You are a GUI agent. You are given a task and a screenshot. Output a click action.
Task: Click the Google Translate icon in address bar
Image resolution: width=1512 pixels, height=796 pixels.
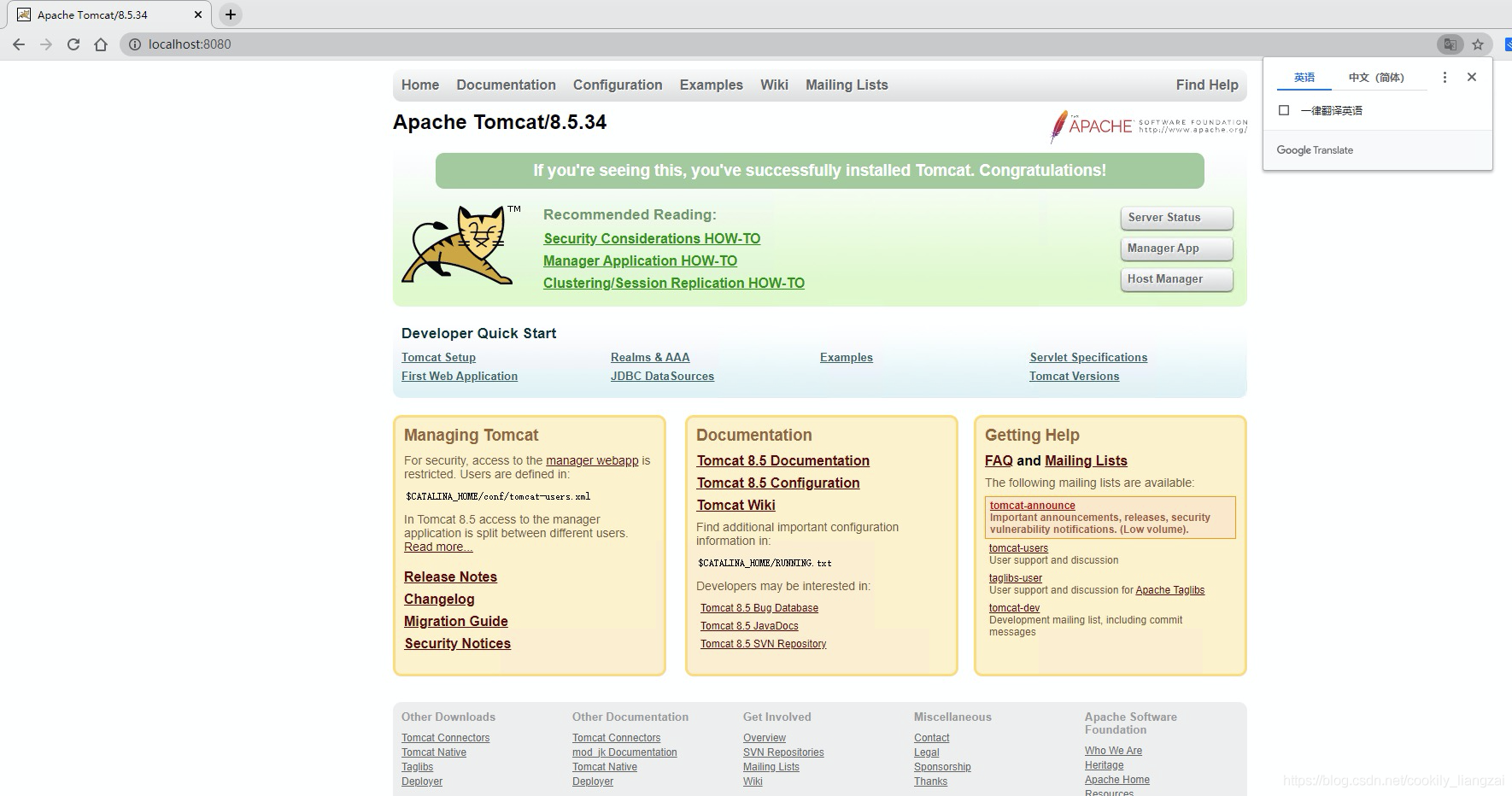(x=1450, y=44)
